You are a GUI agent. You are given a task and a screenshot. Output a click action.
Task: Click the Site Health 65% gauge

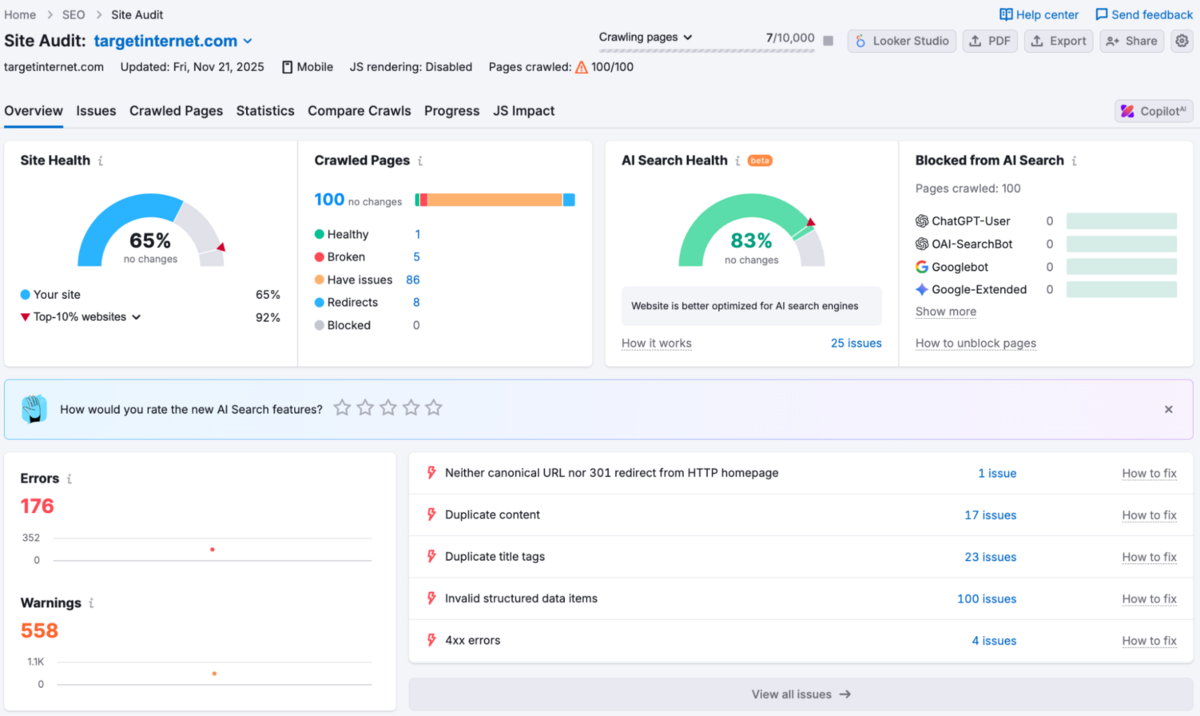pos(150,231)
